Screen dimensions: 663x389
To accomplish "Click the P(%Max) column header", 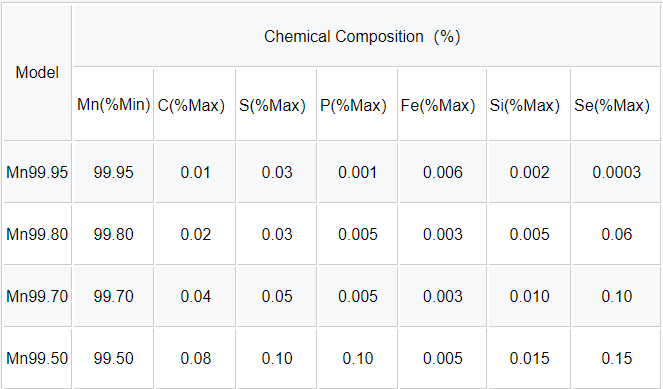I will [358, 104].
